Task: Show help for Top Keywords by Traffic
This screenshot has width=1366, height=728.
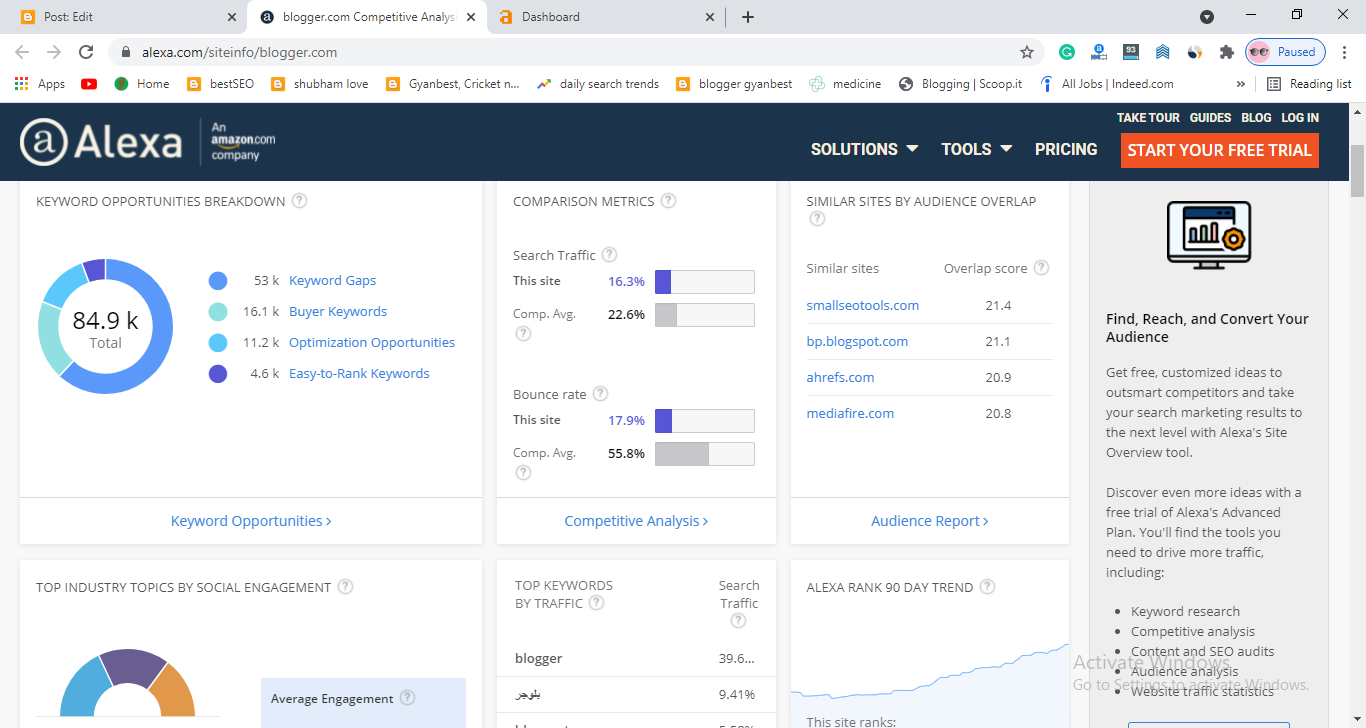Action: click(x=596, y=603)
